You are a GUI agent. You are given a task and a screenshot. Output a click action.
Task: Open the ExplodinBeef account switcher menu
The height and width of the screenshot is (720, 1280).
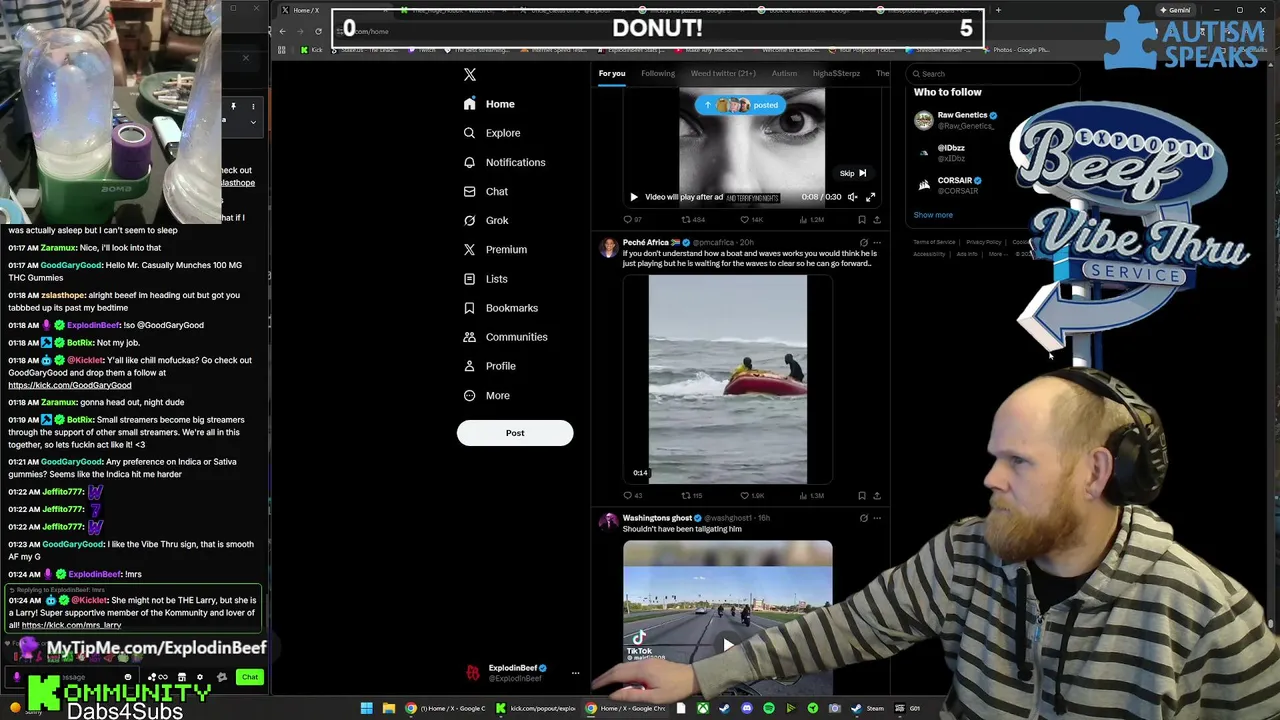pos(575,673)
